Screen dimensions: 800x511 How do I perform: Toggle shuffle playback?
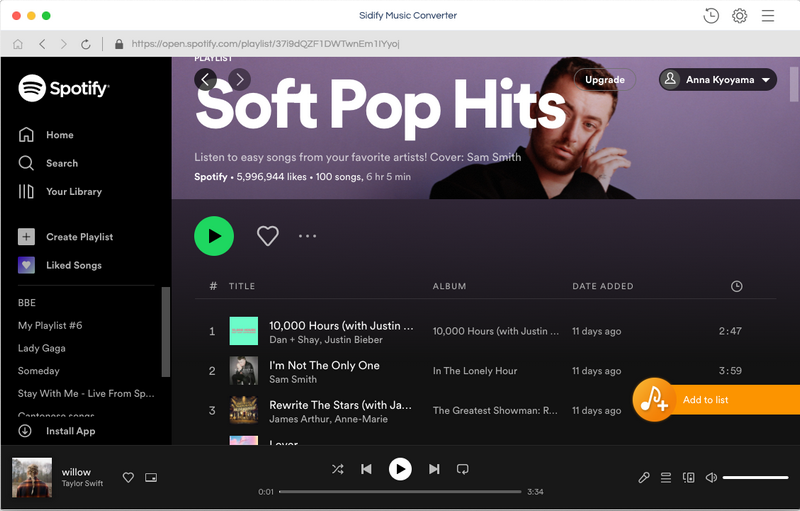click(x=337, y=469)
